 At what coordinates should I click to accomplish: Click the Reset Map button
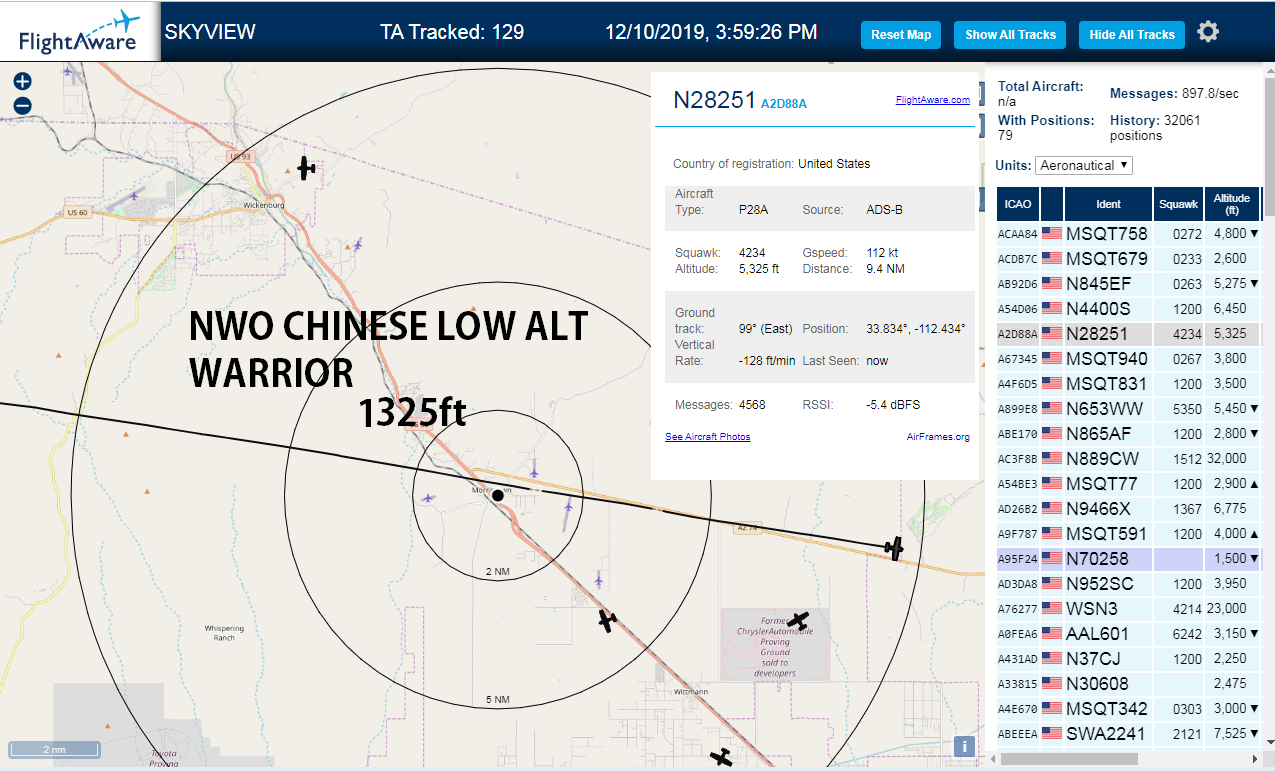901,34
